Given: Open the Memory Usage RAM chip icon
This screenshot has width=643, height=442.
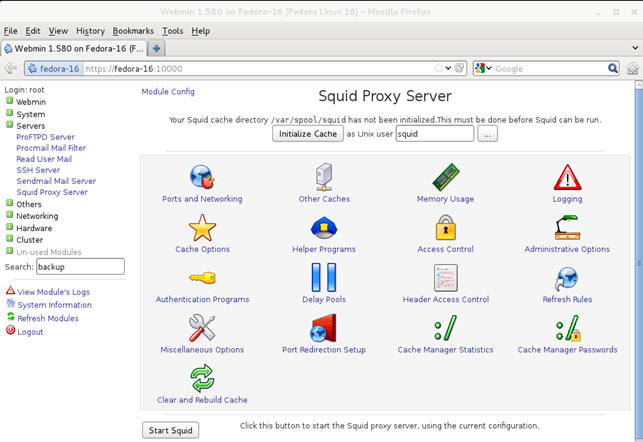Looking at the screenshot, I should click(x=446, y=177).
